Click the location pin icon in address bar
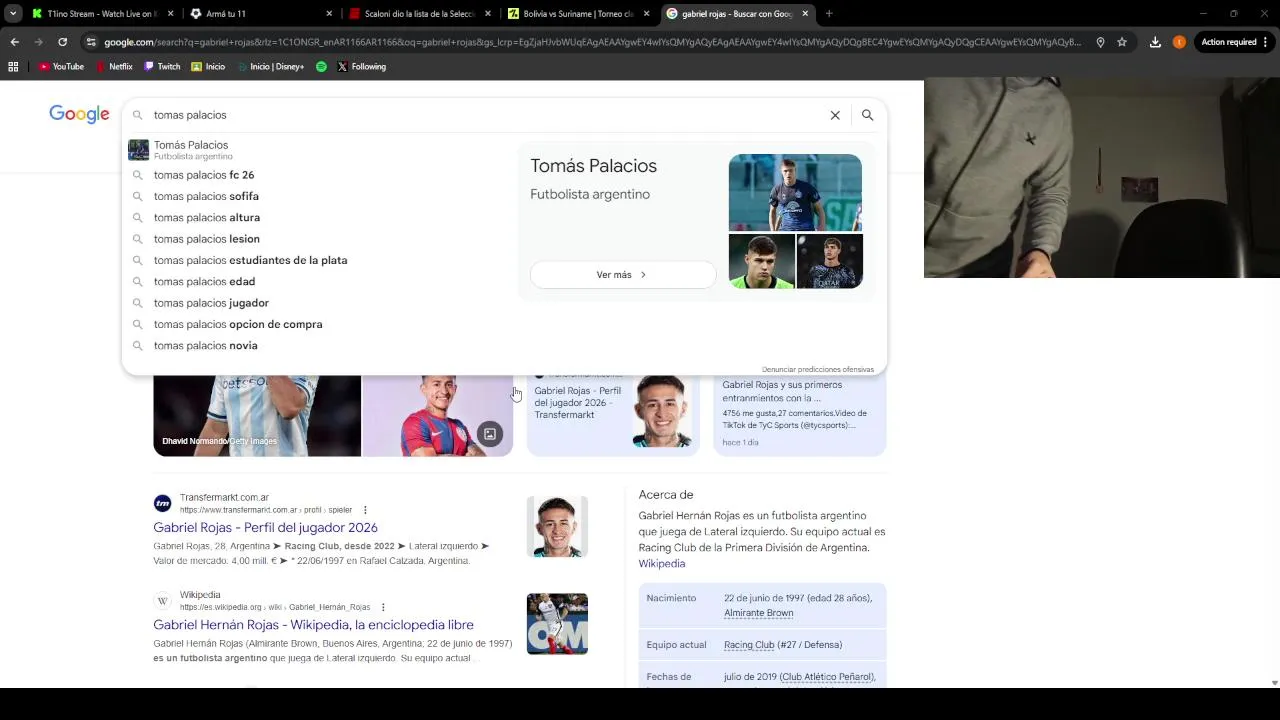This screenshot has height=720, width=1280. (1100, 42)
